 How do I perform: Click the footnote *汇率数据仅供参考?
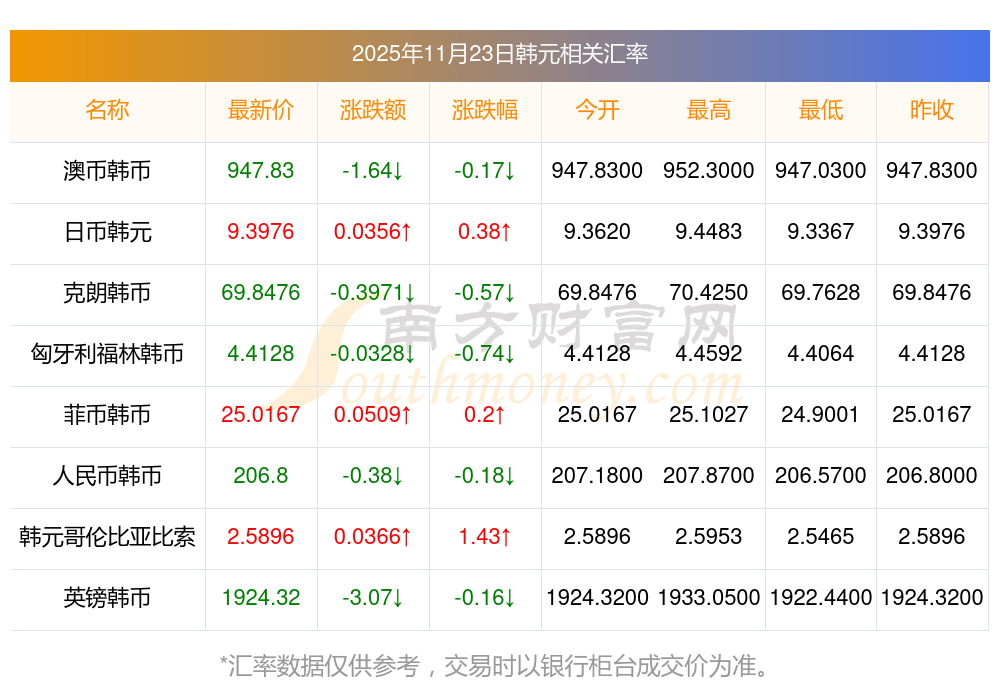pos(320,666)
